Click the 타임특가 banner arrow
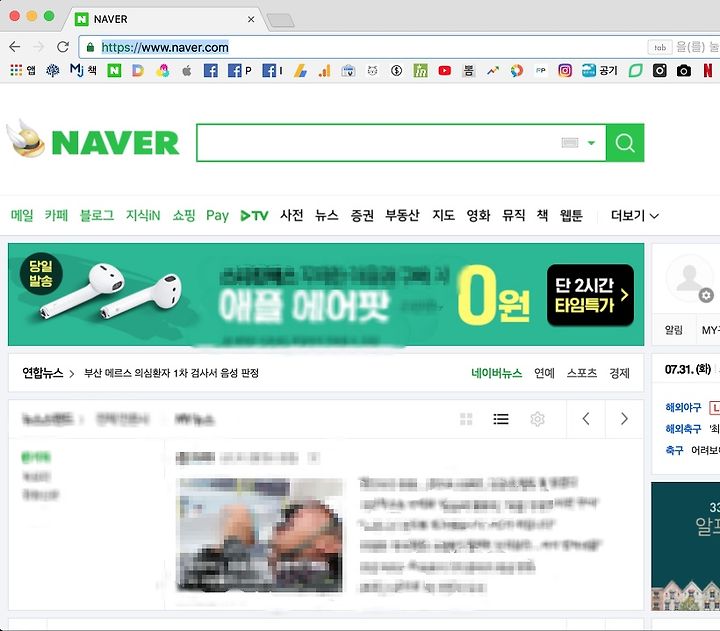The image size is (720, 631). pyautogui.click(x=624, y=295)
